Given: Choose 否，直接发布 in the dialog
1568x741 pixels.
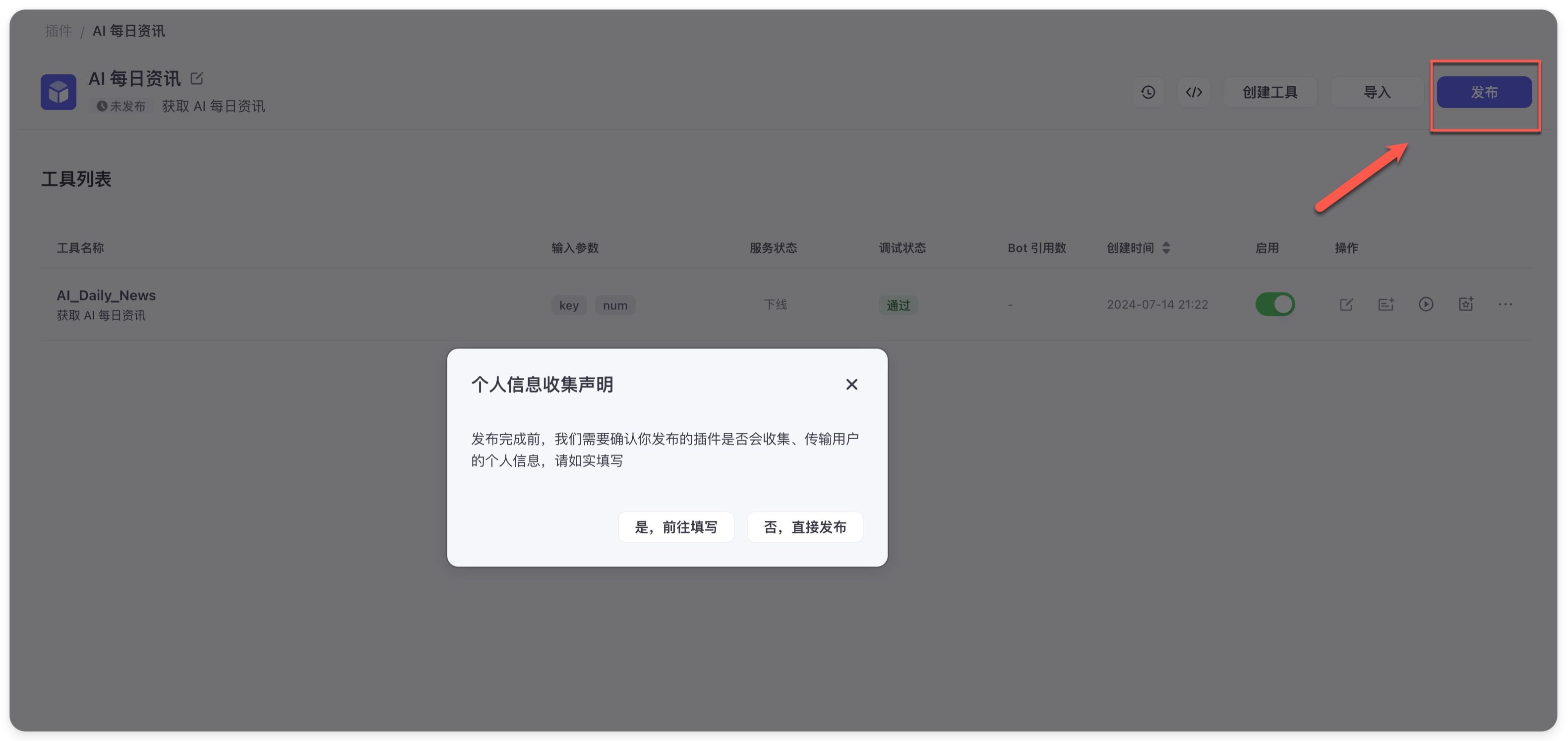Looking at the screenshot, I should (x=805, y=527).
